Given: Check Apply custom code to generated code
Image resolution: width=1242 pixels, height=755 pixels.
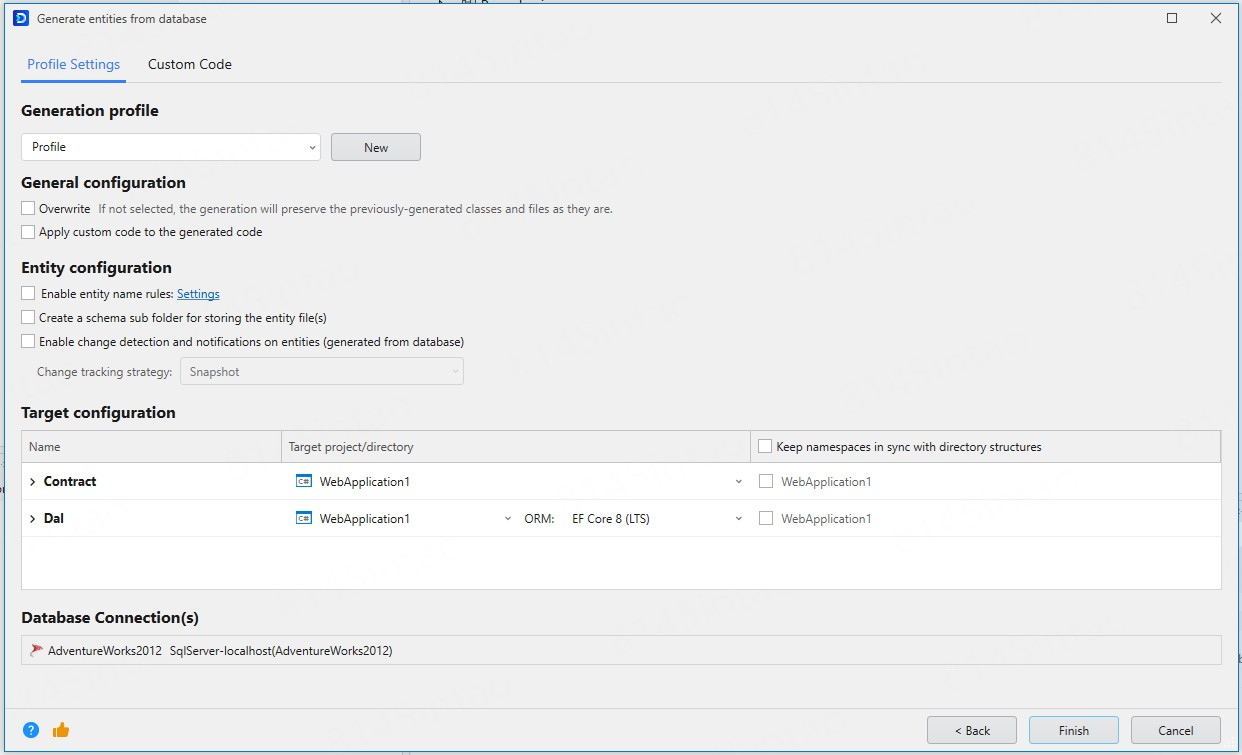Looking at the screenshot, I should [x=28, y=232].
